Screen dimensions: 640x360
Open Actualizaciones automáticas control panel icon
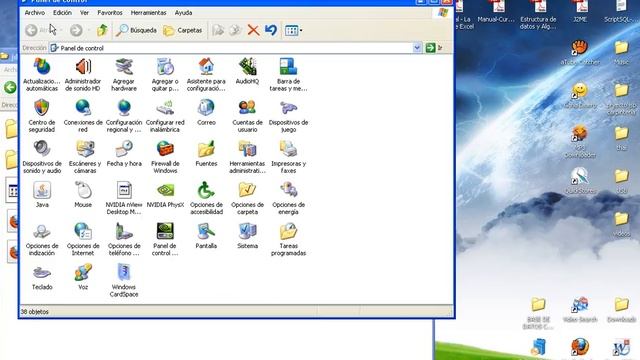(42, 74)
